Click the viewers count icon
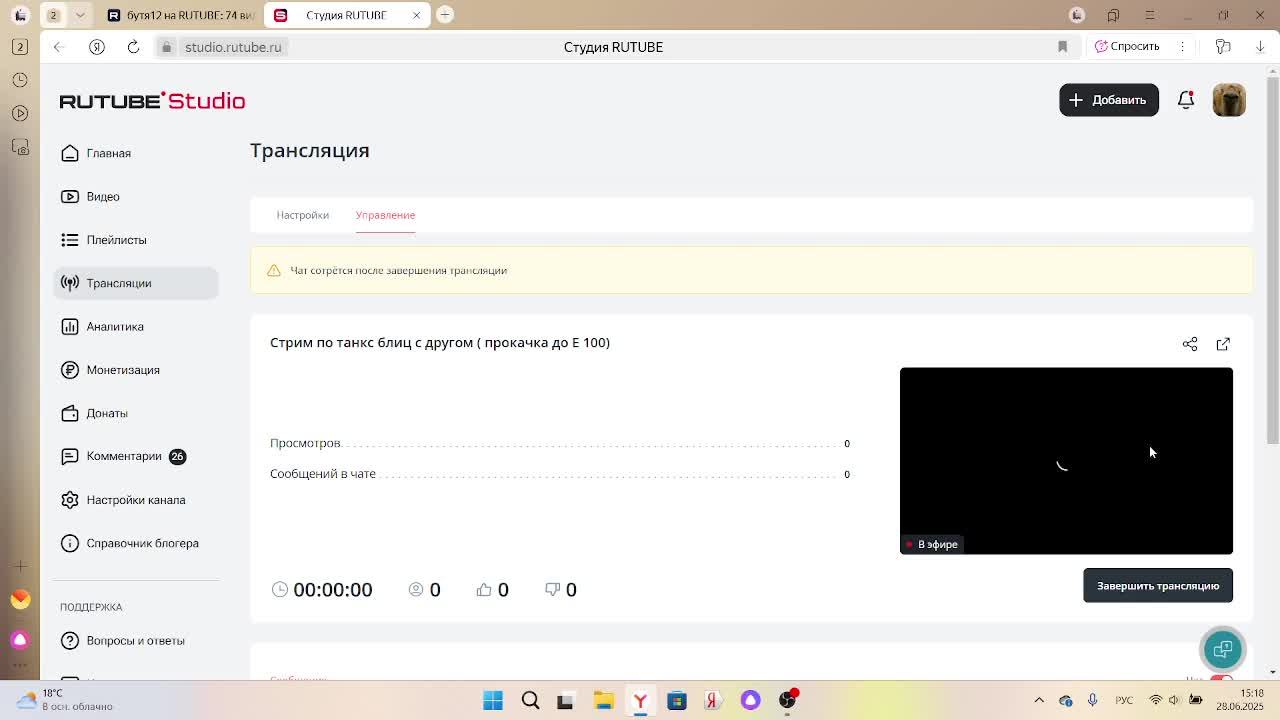This screenshot has width=1280, height=720. [416, 590]
